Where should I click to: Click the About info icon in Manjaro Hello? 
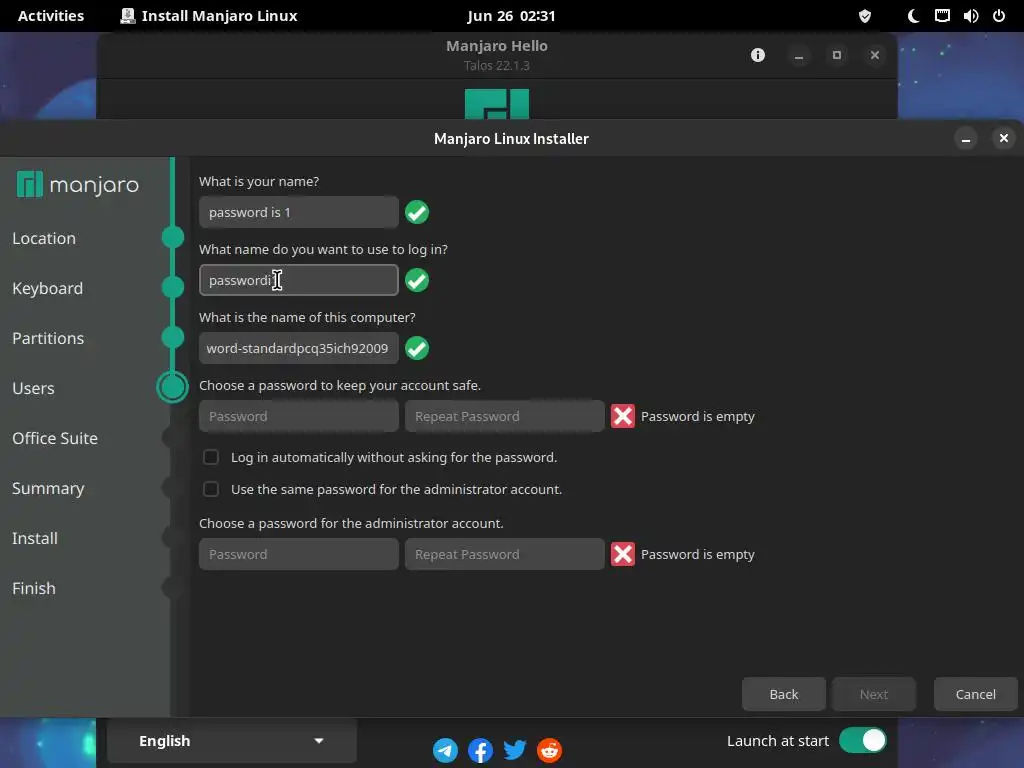point(758,55)
